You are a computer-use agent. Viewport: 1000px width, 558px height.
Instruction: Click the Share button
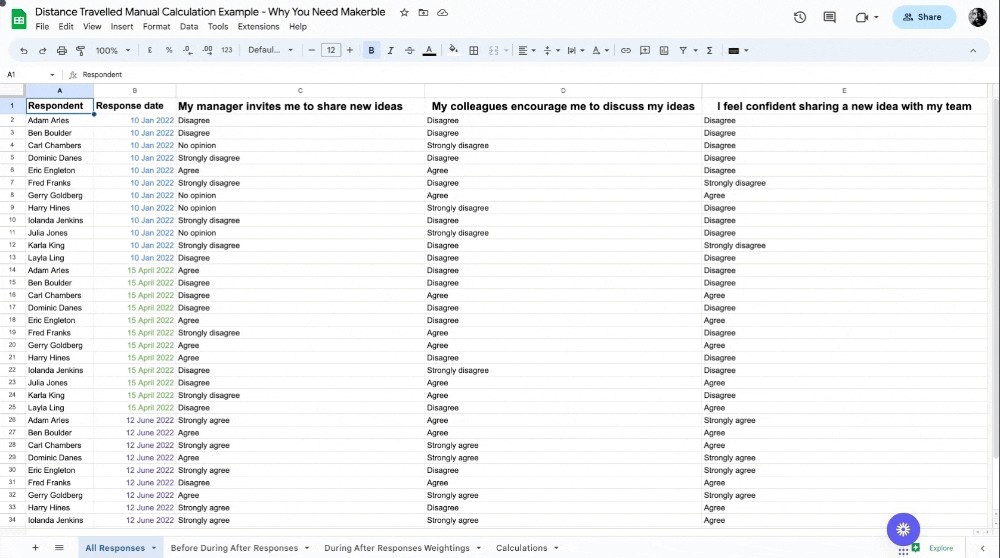pos(923,17)
